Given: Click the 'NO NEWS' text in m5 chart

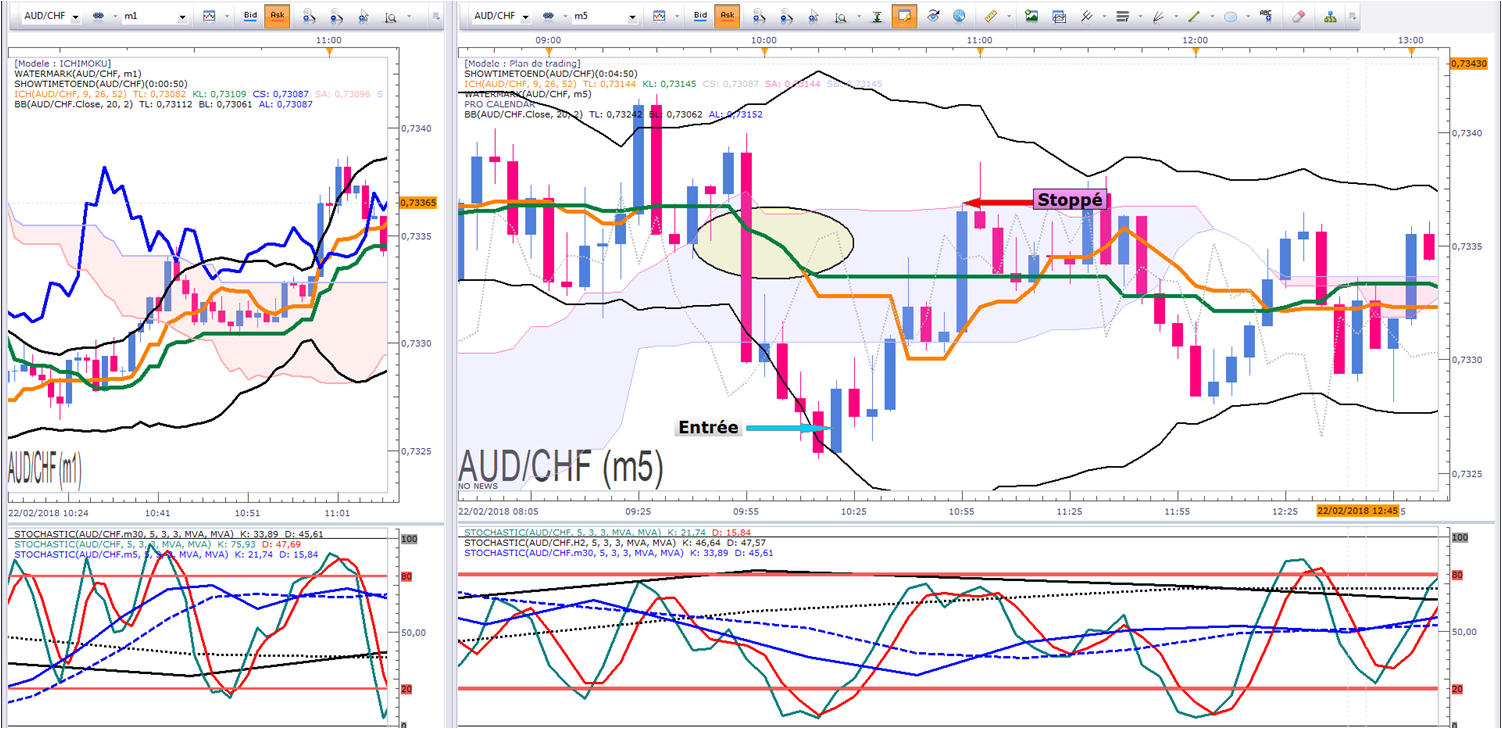Looking at the screenshot, I should click(x=480, y=486).
